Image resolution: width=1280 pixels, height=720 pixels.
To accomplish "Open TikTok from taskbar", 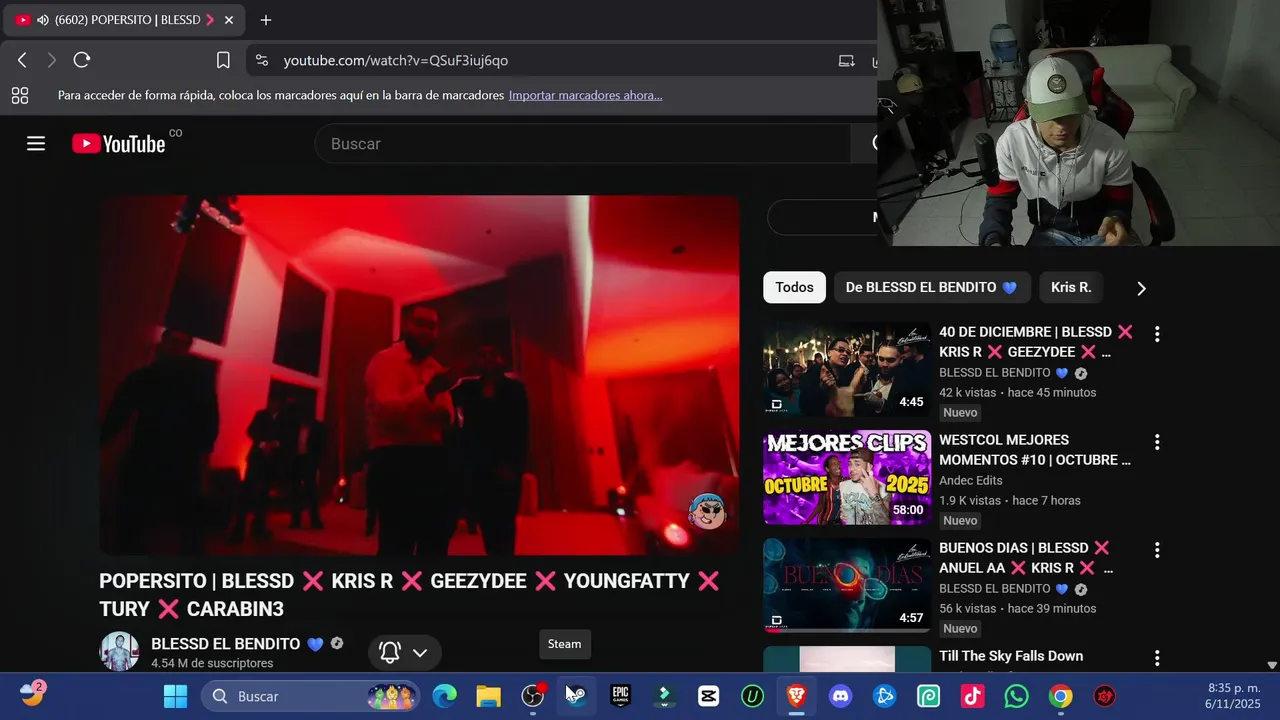I will (x=972, y=696).
